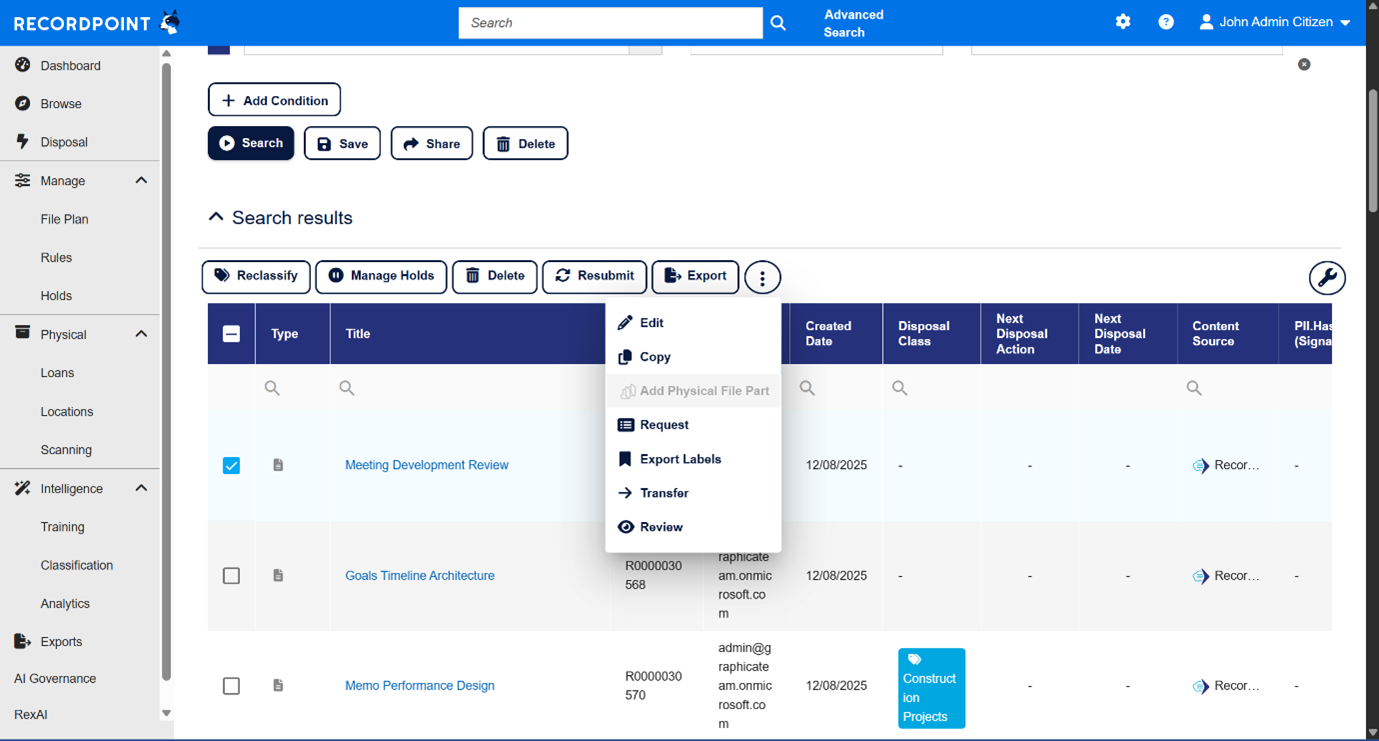This screenshot has width=1379, height=741.
Task: Remove condition with the small x icon
Action: (1304, 64)
